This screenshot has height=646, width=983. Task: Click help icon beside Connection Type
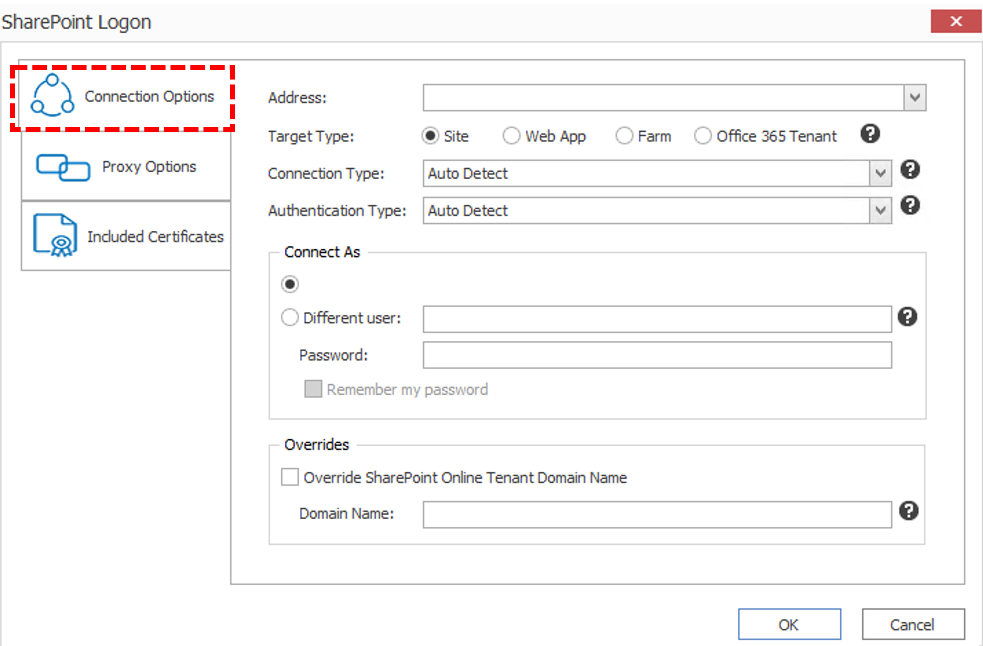click(x=909, y=170)
